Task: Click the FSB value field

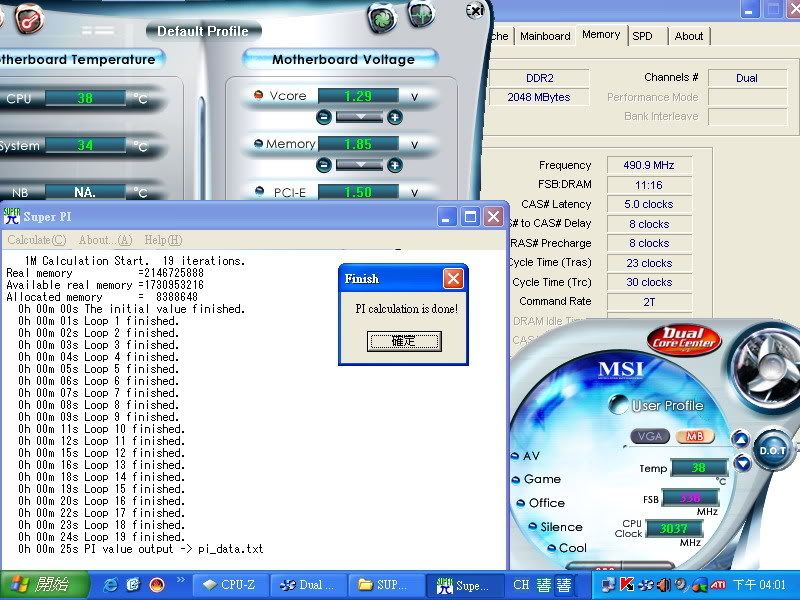Action: tap(690, 497)
